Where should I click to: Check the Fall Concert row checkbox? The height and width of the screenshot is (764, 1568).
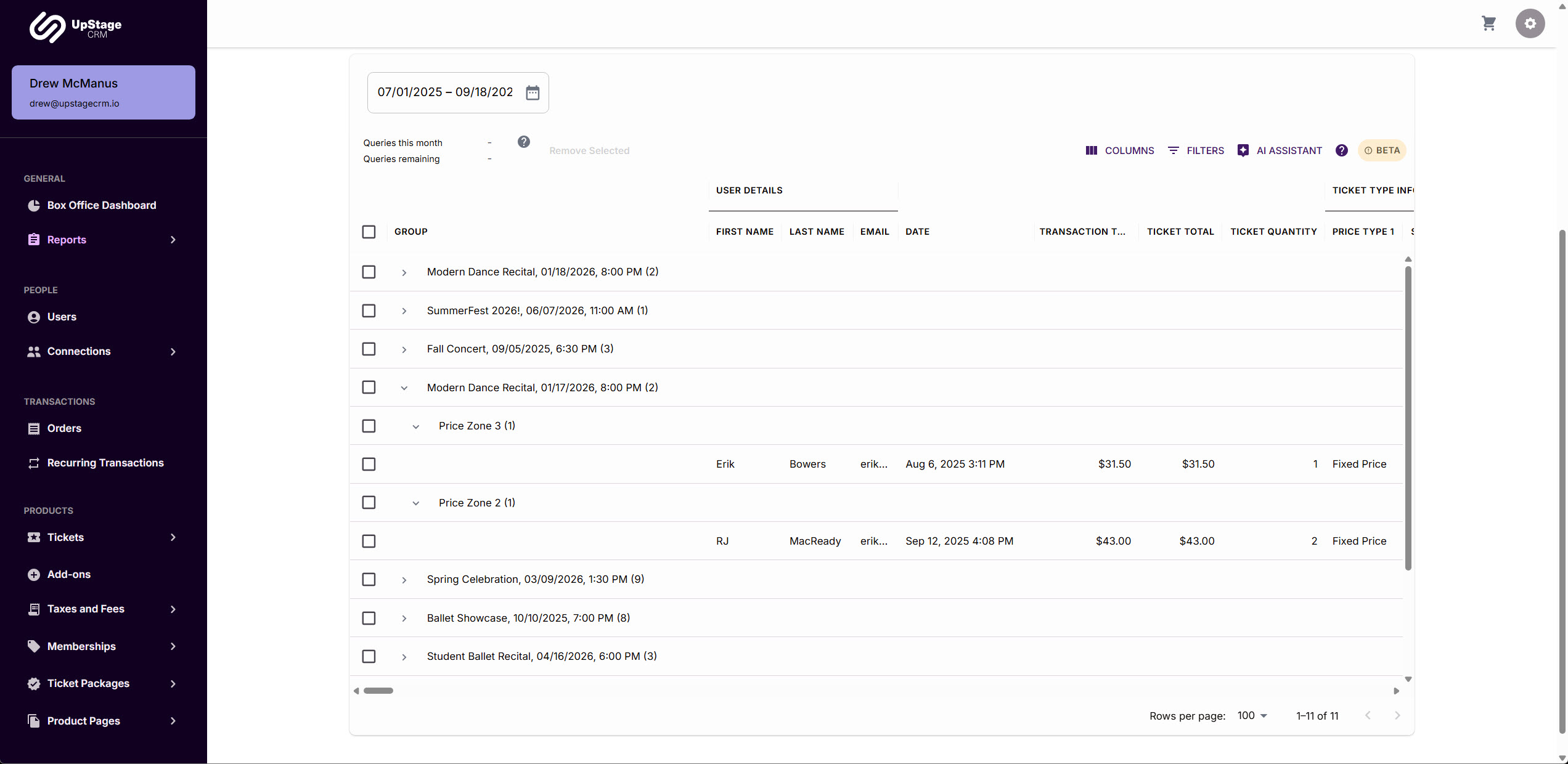(x=369, y=349)
